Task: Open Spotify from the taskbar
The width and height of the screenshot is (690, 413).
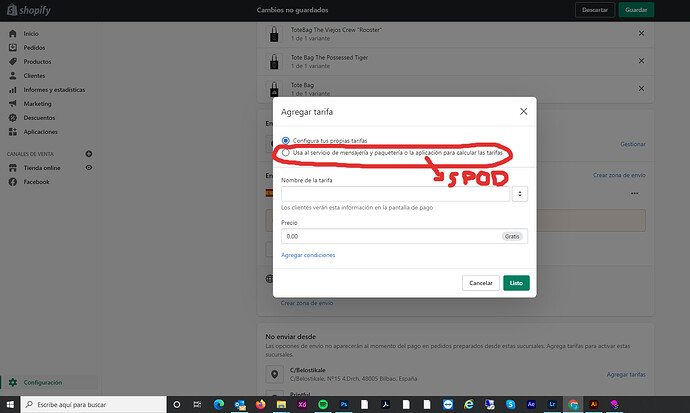Action: pos(323,404)
